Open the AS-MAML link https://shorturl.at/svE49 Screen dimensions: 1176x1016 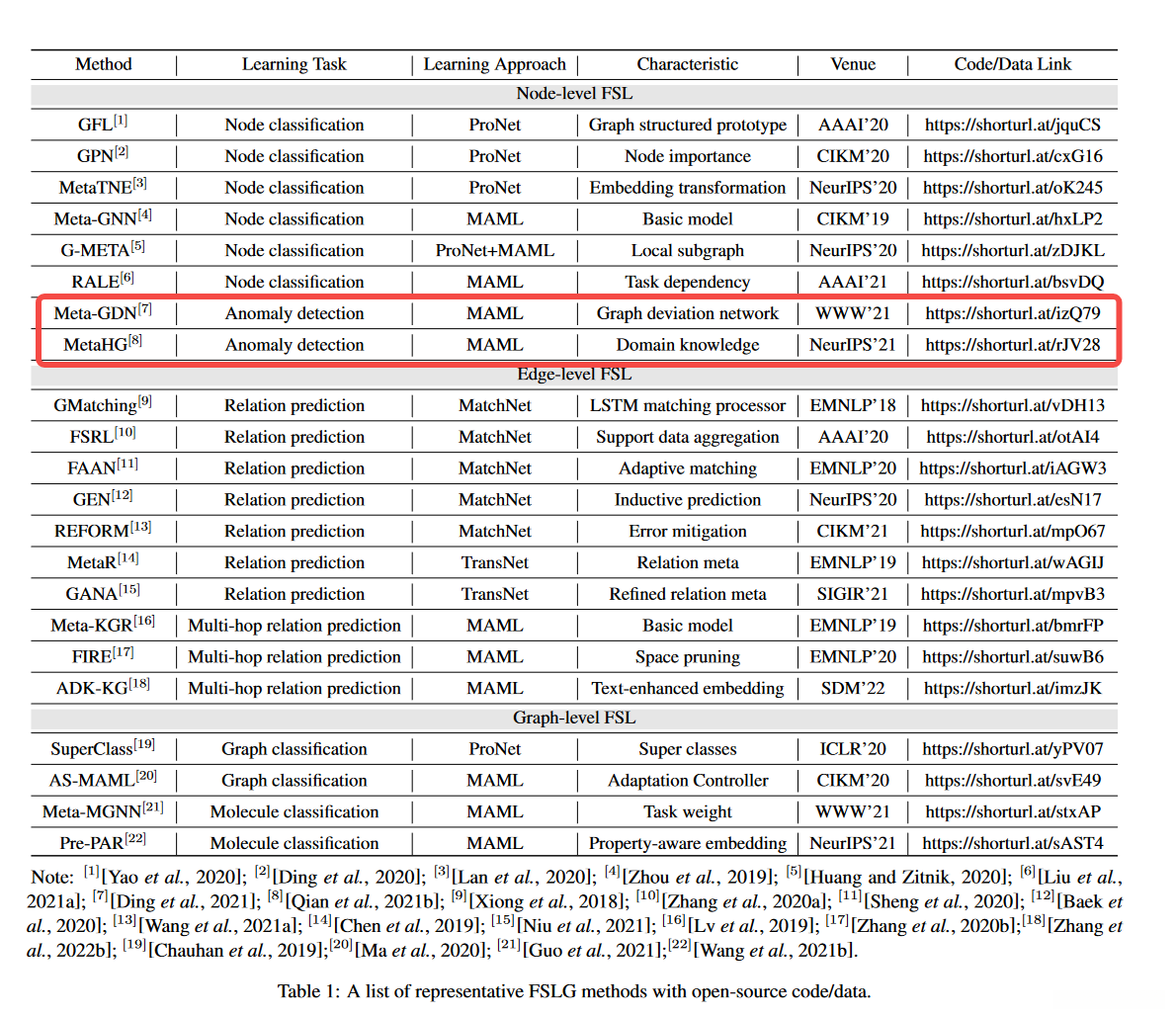pyautogui.click(x=1013, y=781)
